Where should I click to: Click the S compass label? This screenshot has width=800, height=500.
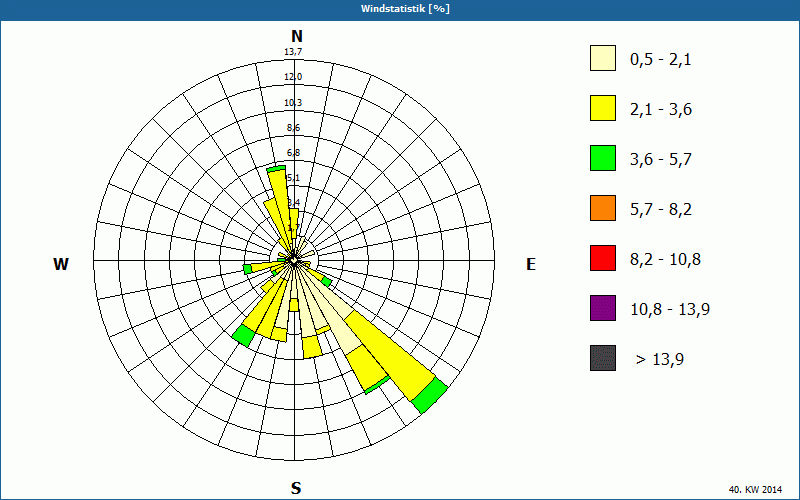(x=296, y=488)
